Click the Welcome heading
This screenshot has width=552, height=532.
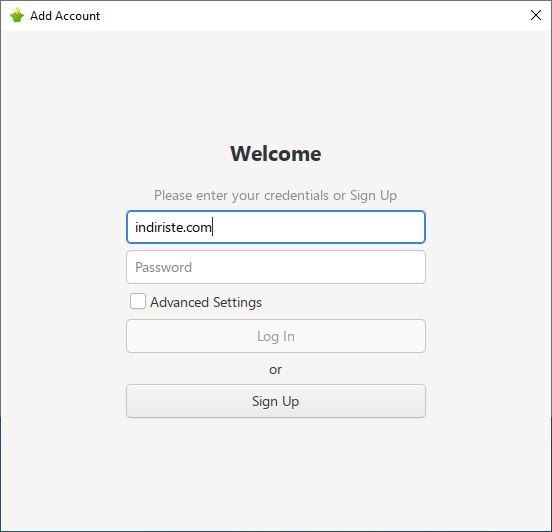276,154
